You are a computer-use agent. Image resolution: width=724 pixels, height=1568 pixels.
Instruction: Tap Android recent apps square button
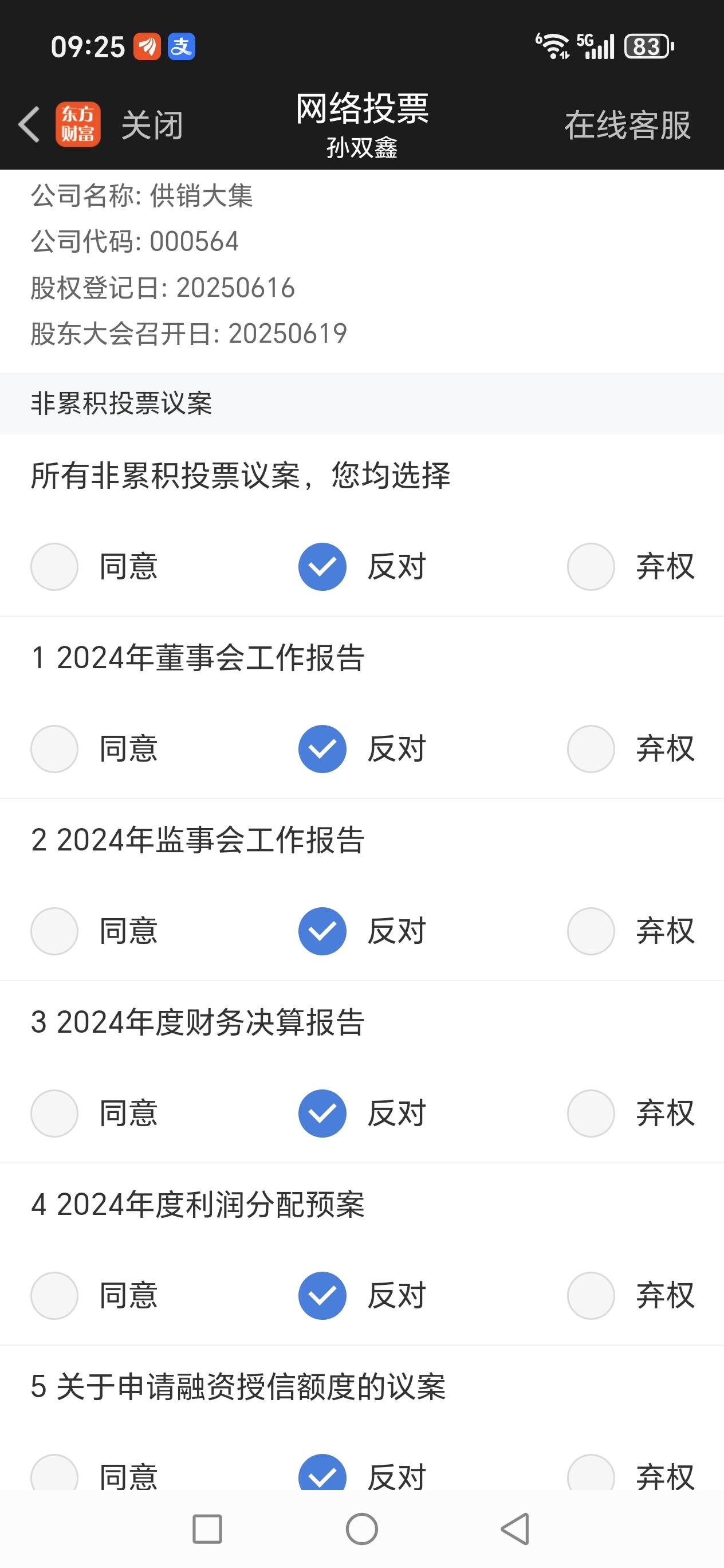207,1529
